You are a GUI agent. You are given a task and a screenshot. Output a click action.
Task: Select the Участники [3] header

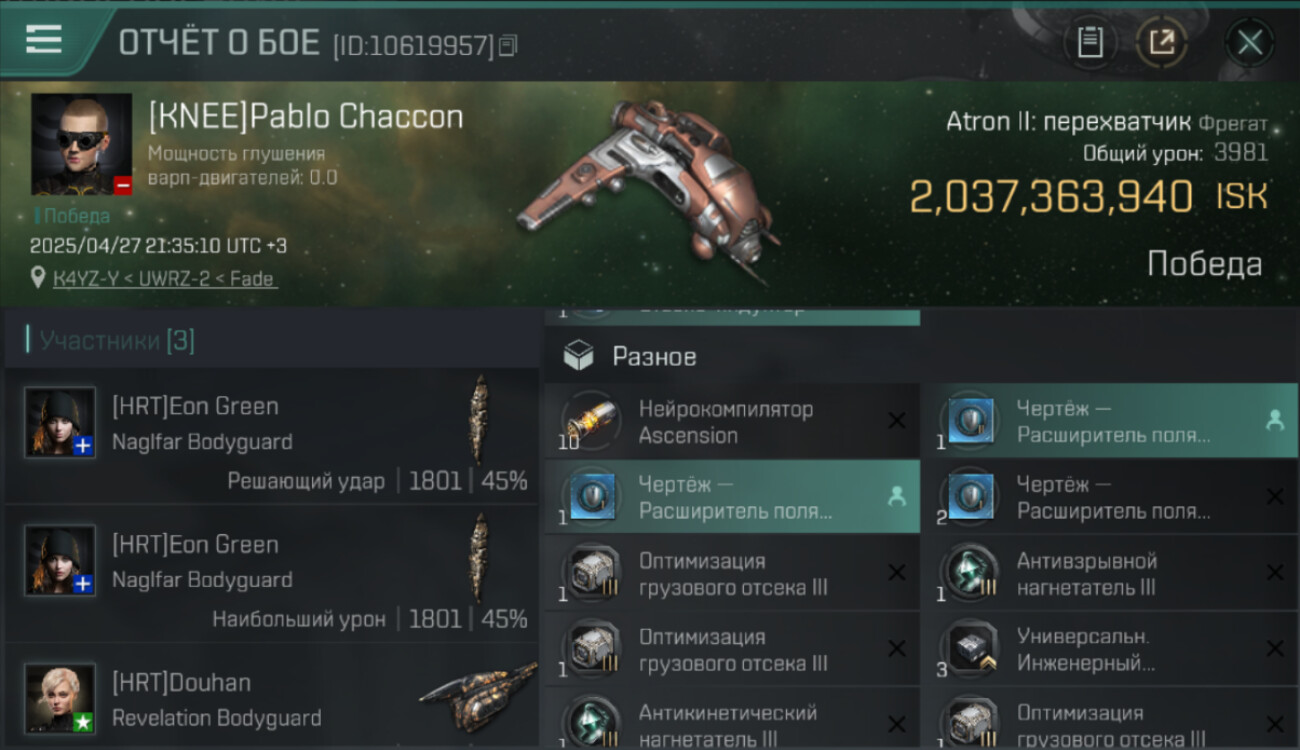[117, 341]
